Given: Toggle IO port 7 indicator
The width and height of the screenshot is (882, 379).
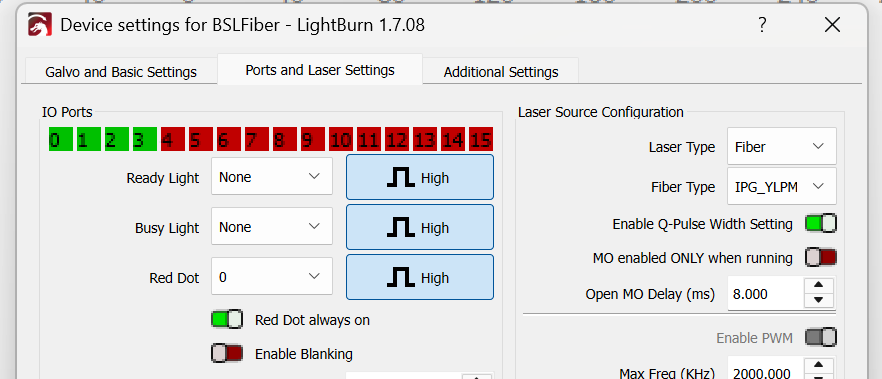Looking at the screenshot, I should (257, 139).
